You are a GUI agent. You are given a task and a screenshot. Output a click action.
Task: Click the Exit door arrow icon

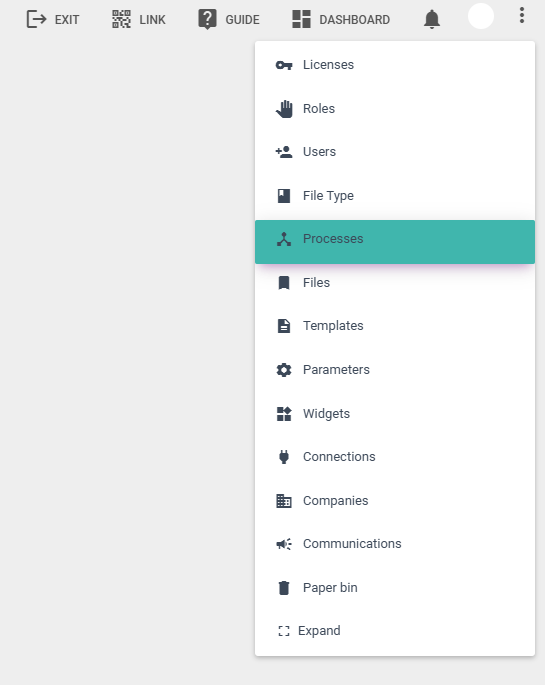click(36, 19)
